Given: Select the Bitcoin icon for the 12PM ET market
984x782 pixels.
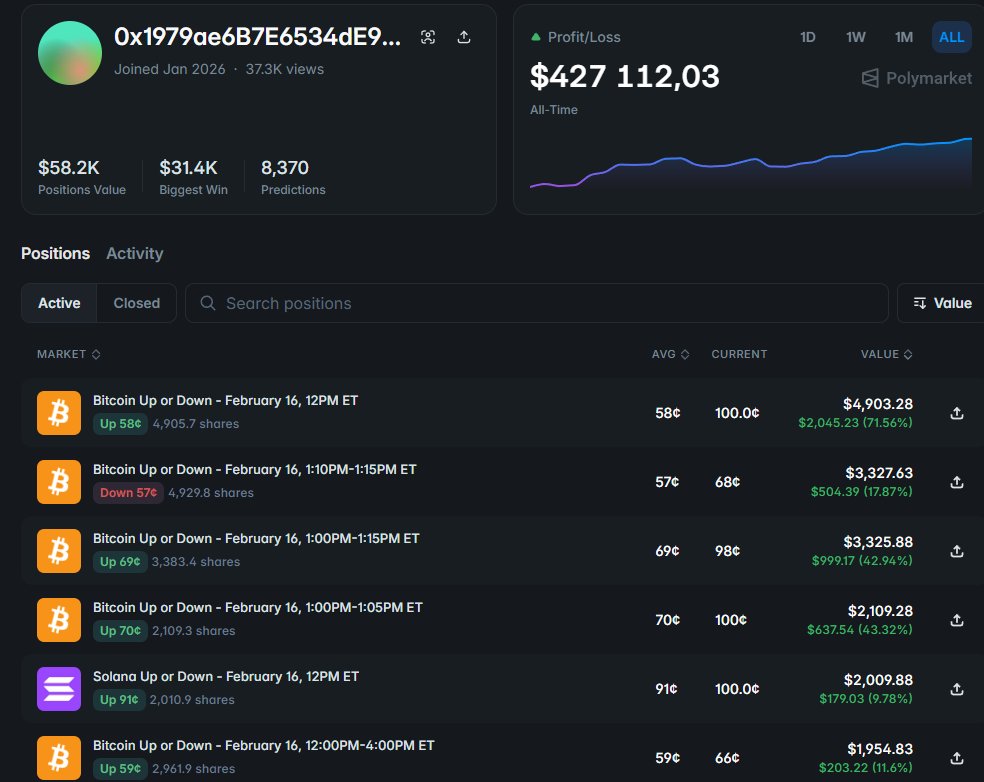Looking at the screenshot, I should (x=58, y=411).
